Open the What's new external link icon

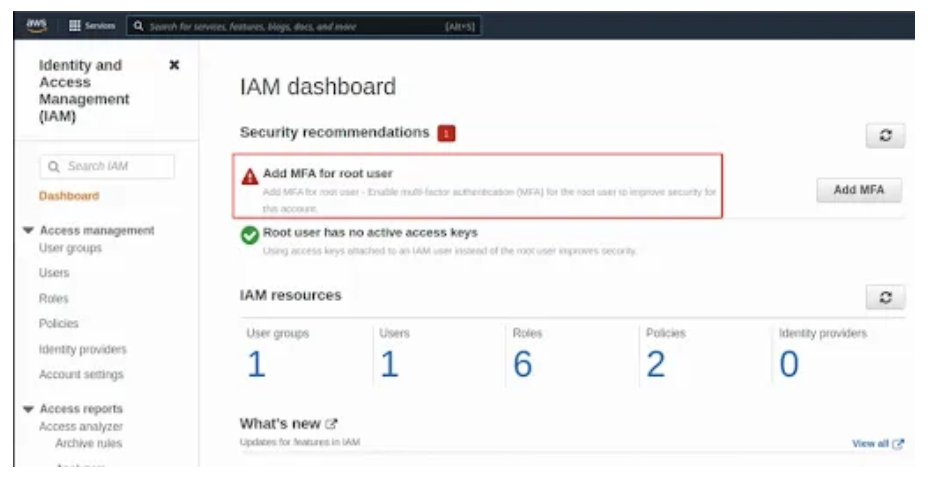click(331, 424)
